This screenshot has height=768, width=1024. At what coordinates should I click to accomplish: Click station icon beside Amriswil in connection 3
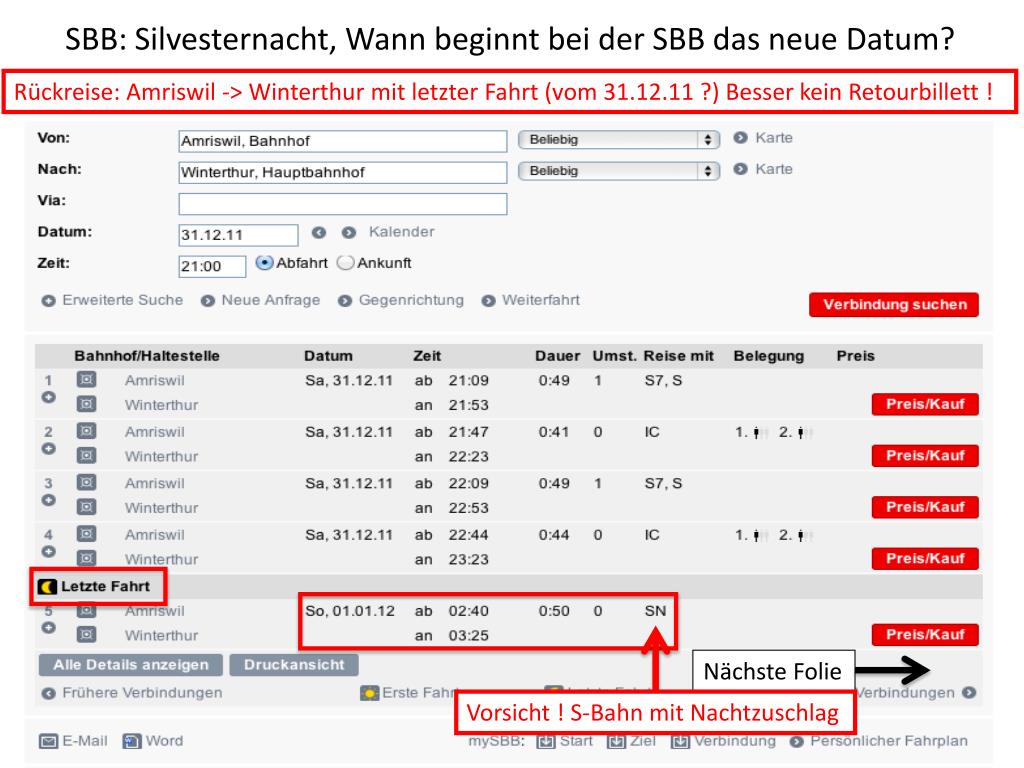(86, 483)
